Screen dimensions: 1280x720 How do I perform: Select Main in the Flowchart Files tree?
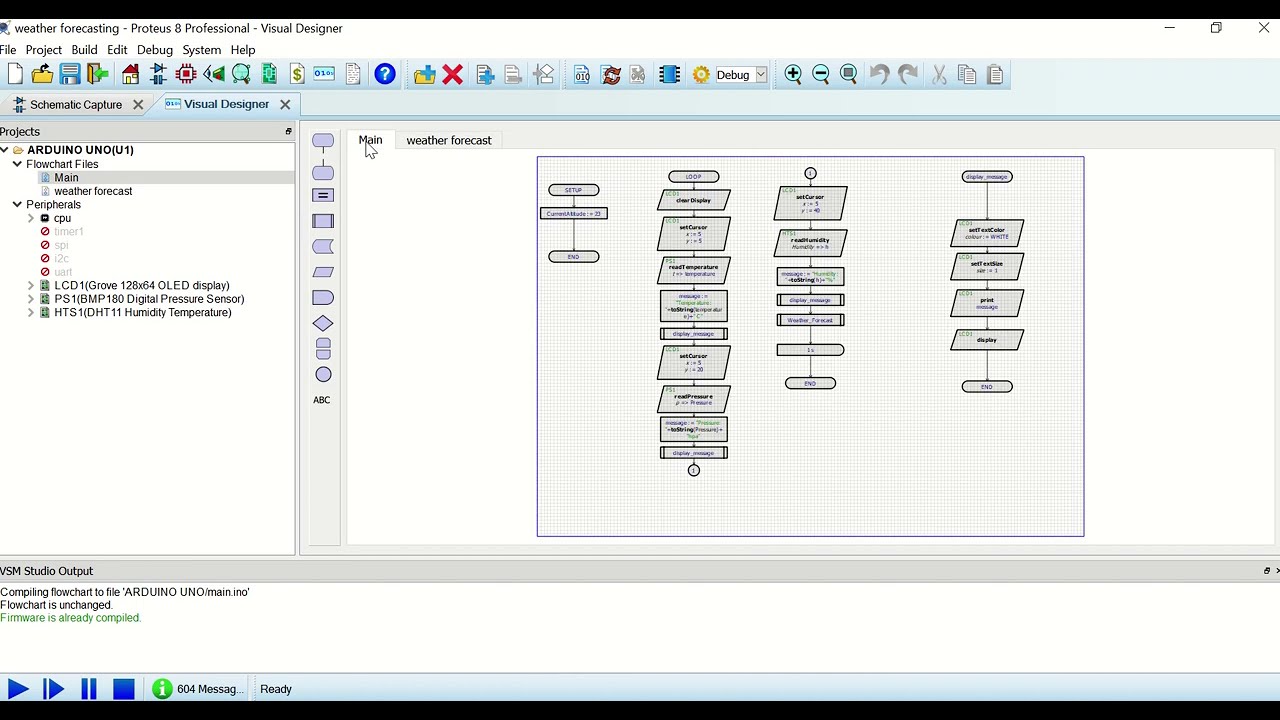(66, 178)
